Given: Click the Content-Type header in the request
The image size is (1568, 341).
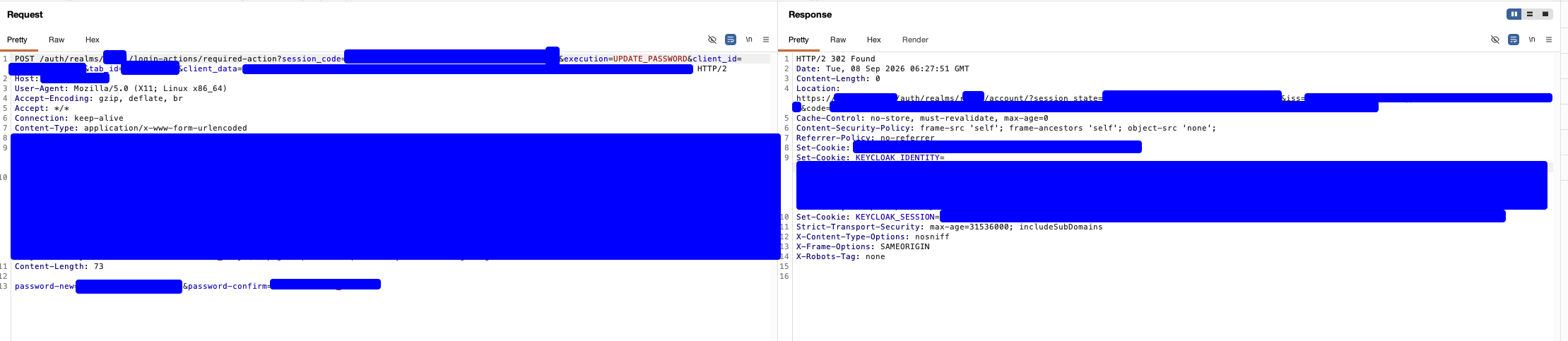Looking at the screenshot, I should pyautogui.click(x=131, y=128).
